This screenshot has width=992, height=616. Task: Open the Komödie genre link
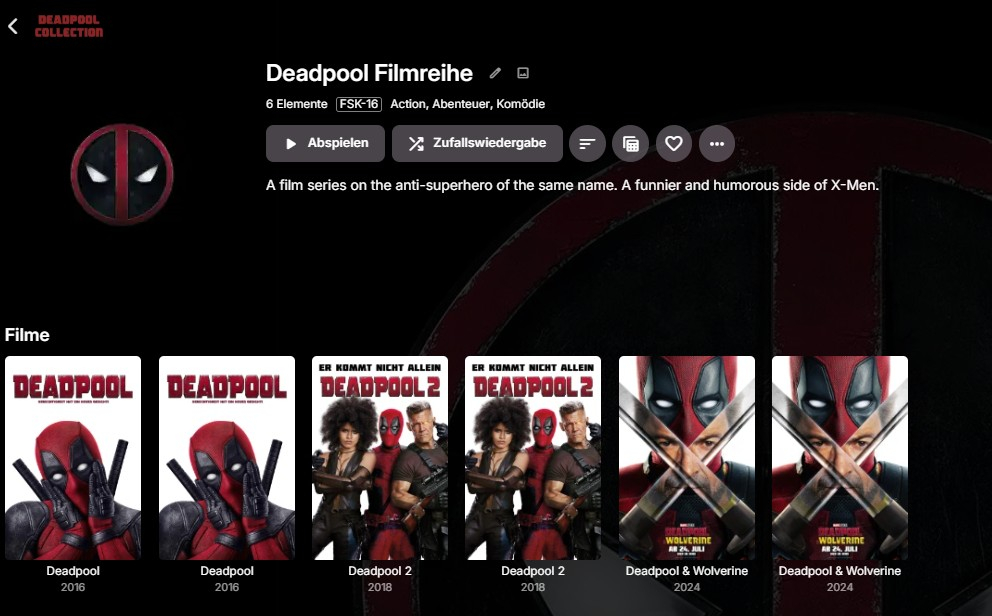point(520,104)
